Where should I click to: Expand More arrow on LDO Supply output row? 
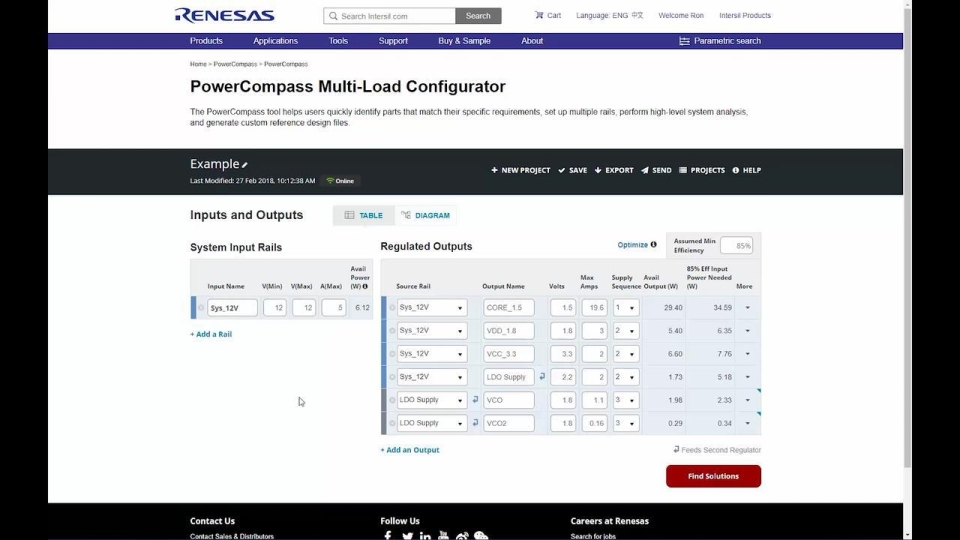(748, 377)
